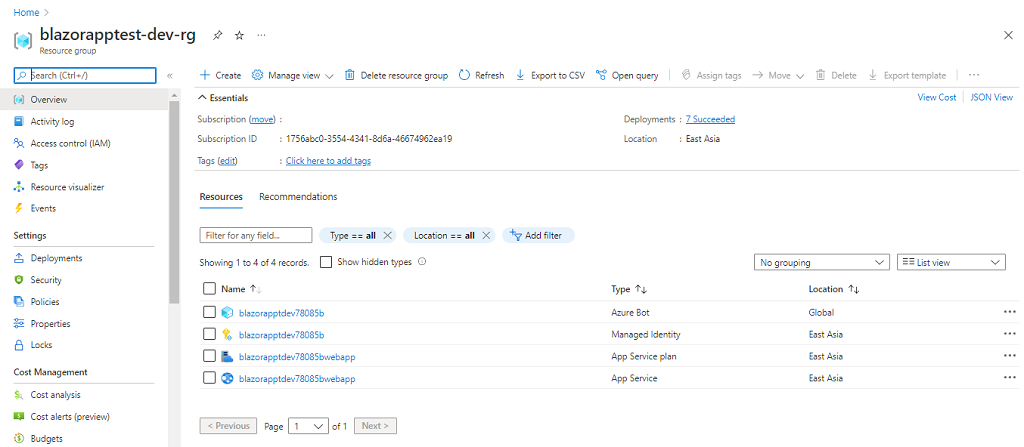Click the Activity log icon
Viewport: 1024px width, 447px height.
(19, 122)
